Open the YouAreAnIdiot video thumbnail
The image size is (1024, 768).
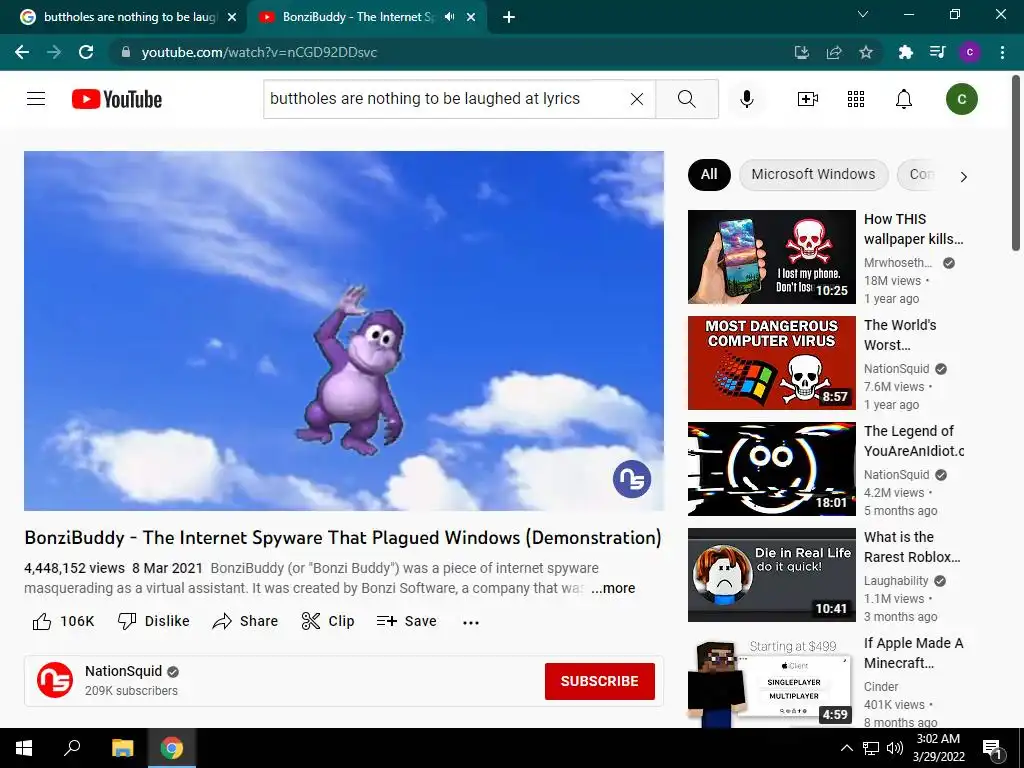click(771, 469)
